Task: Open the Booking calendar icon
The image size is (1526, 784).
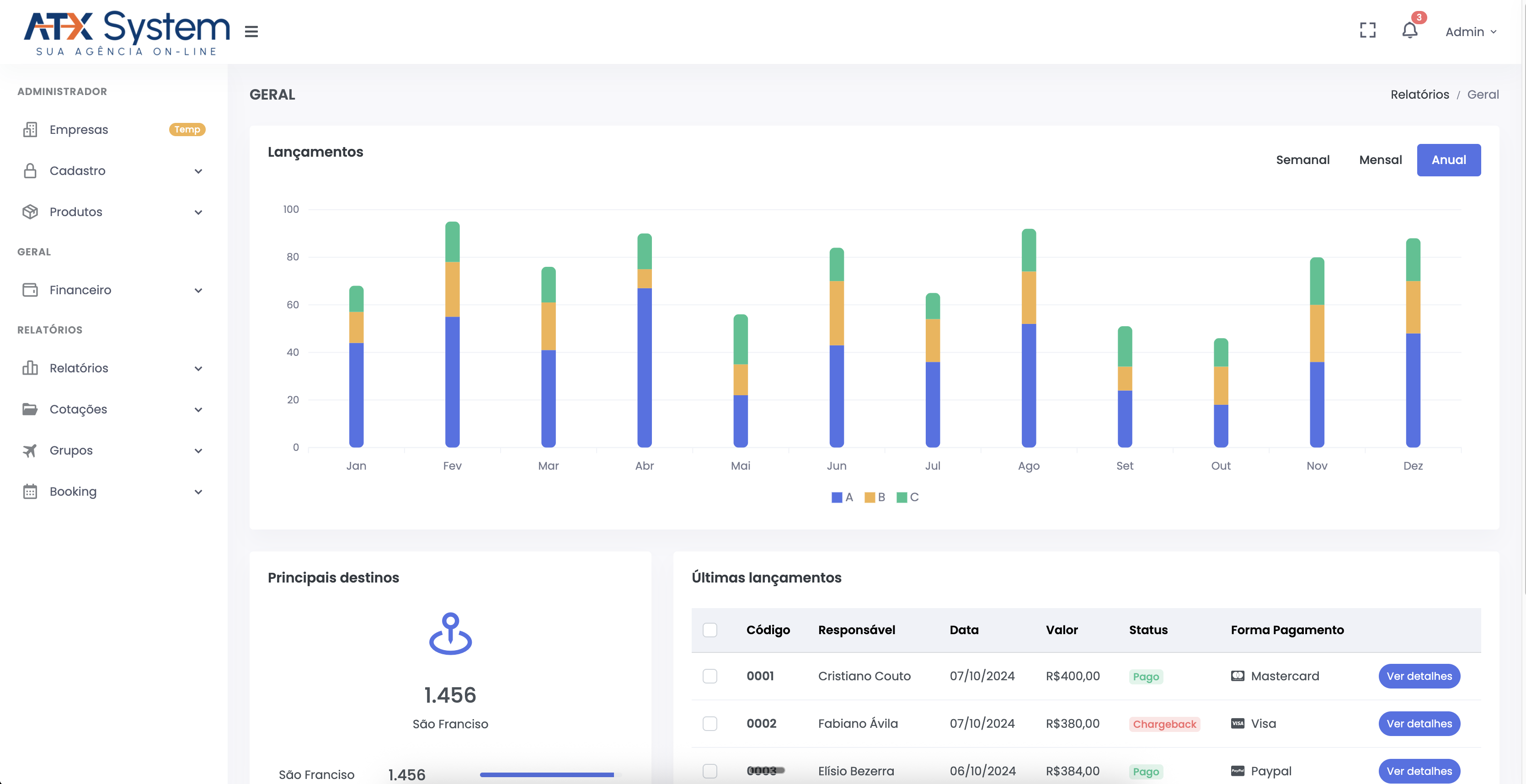Action: (31, 491)
